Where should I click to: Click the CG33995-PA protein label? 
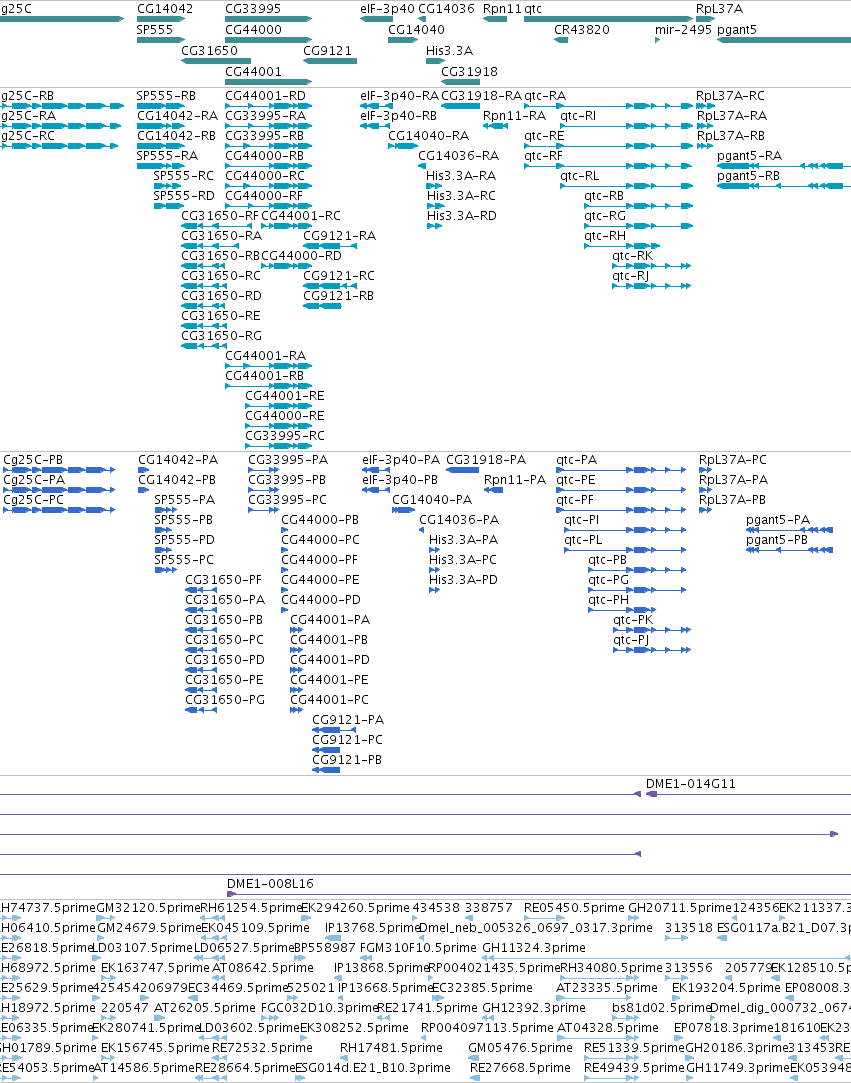tap(288, 460)
